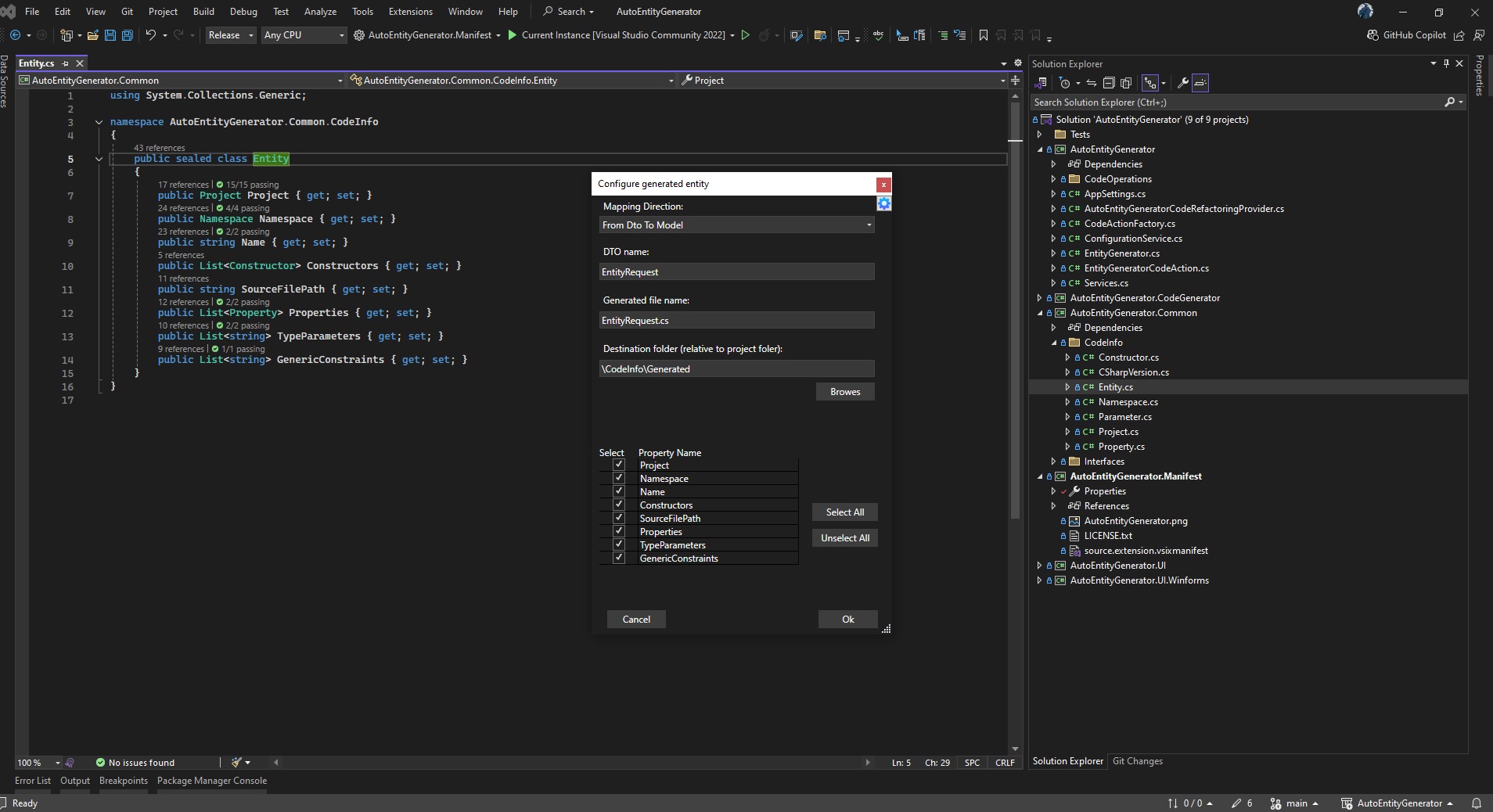Click the Send Feedback person icon

pos(1479,35)
